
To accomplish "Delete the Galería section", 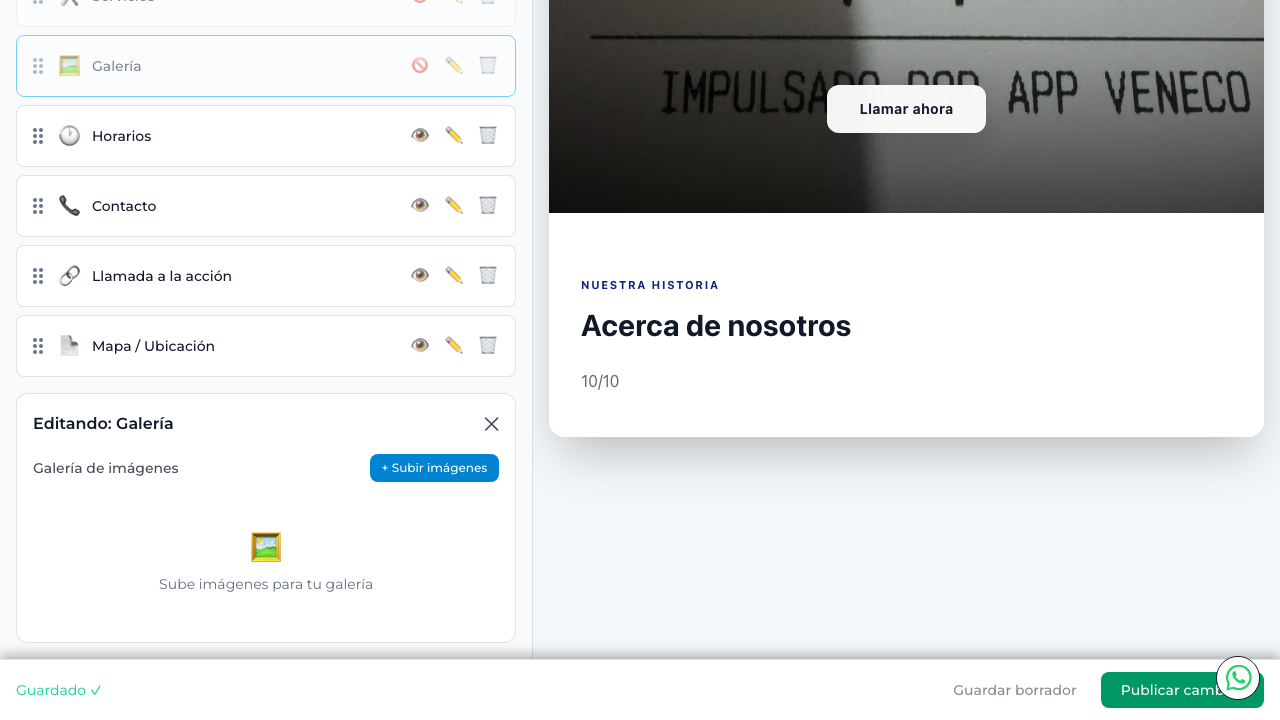I will pyautogui.click(x=488, y=65).
